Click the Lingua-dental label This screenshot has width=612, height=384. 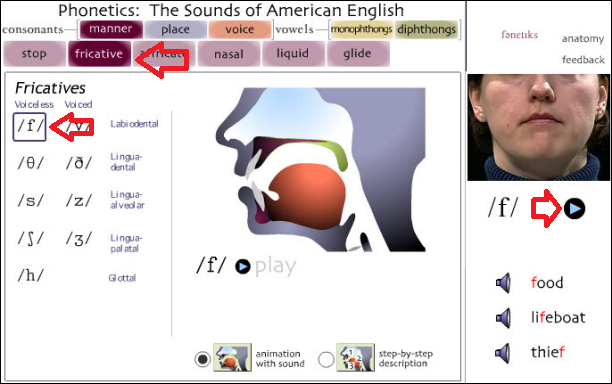[x=126, y=162]
